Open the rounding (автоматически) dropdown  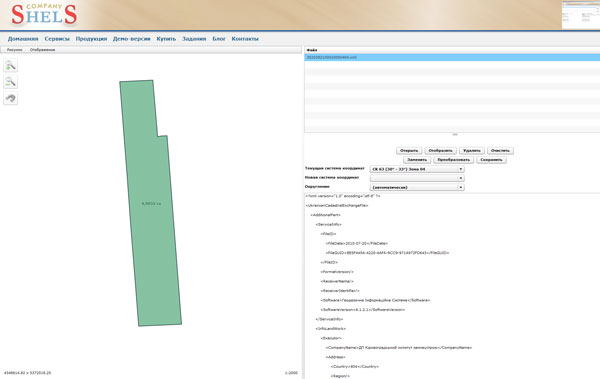coord(417,187)
